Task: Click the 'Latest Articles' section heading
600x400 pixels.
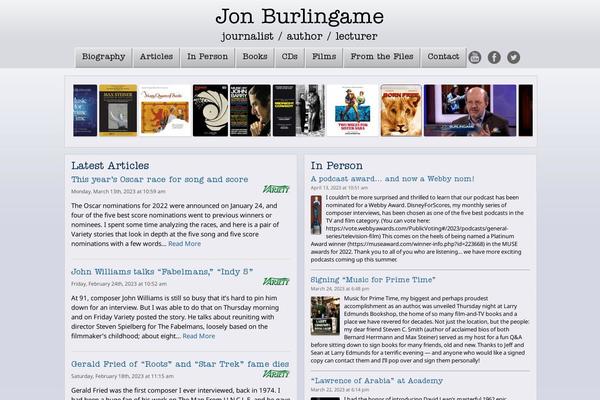Action: point(110,165)
